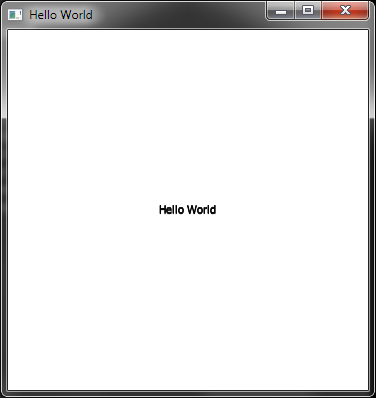Click the top-right corner of white canvas
376x398 pixels.
pos(367,31)
